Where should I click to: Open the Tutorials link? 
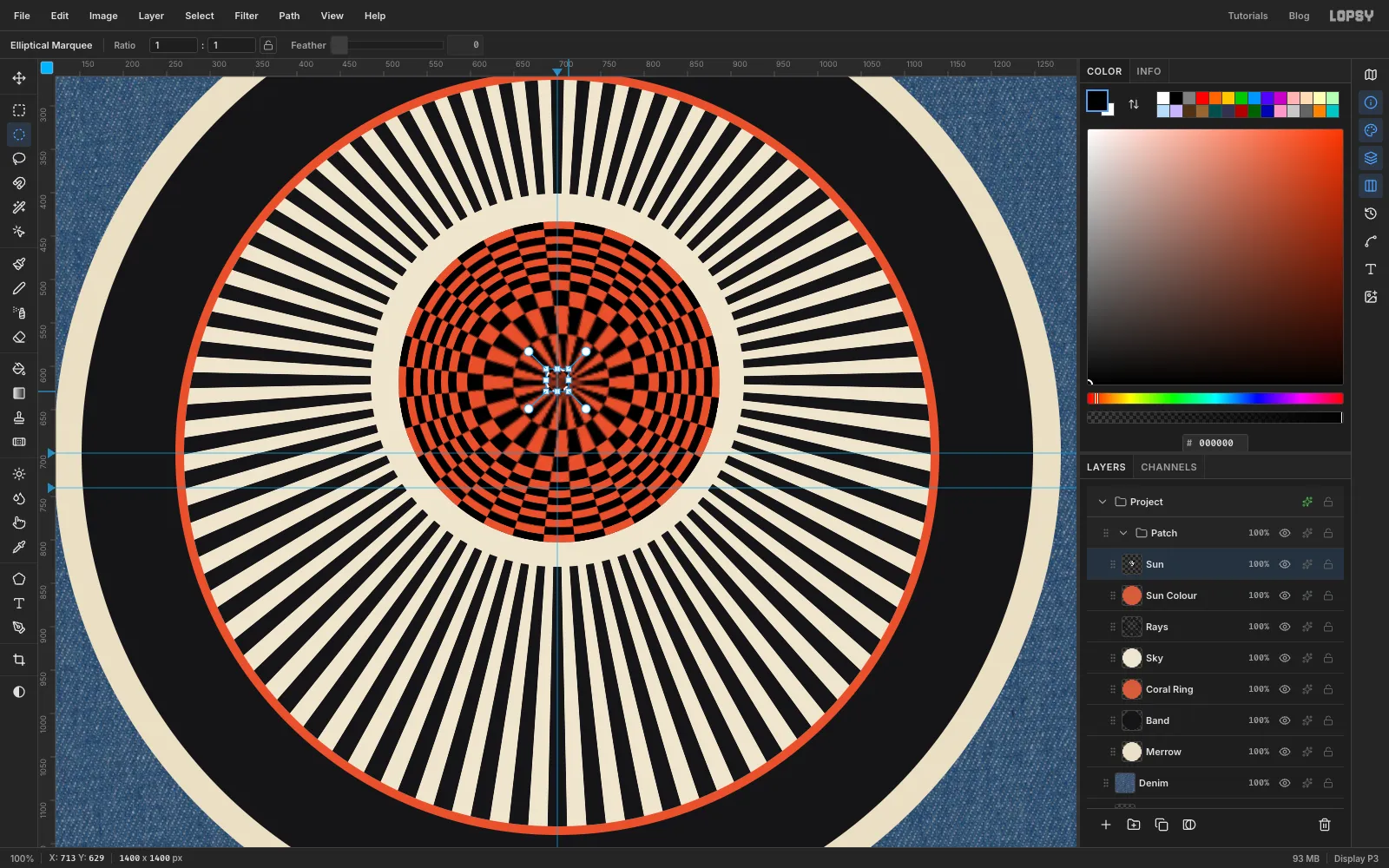pos(1247,16)
